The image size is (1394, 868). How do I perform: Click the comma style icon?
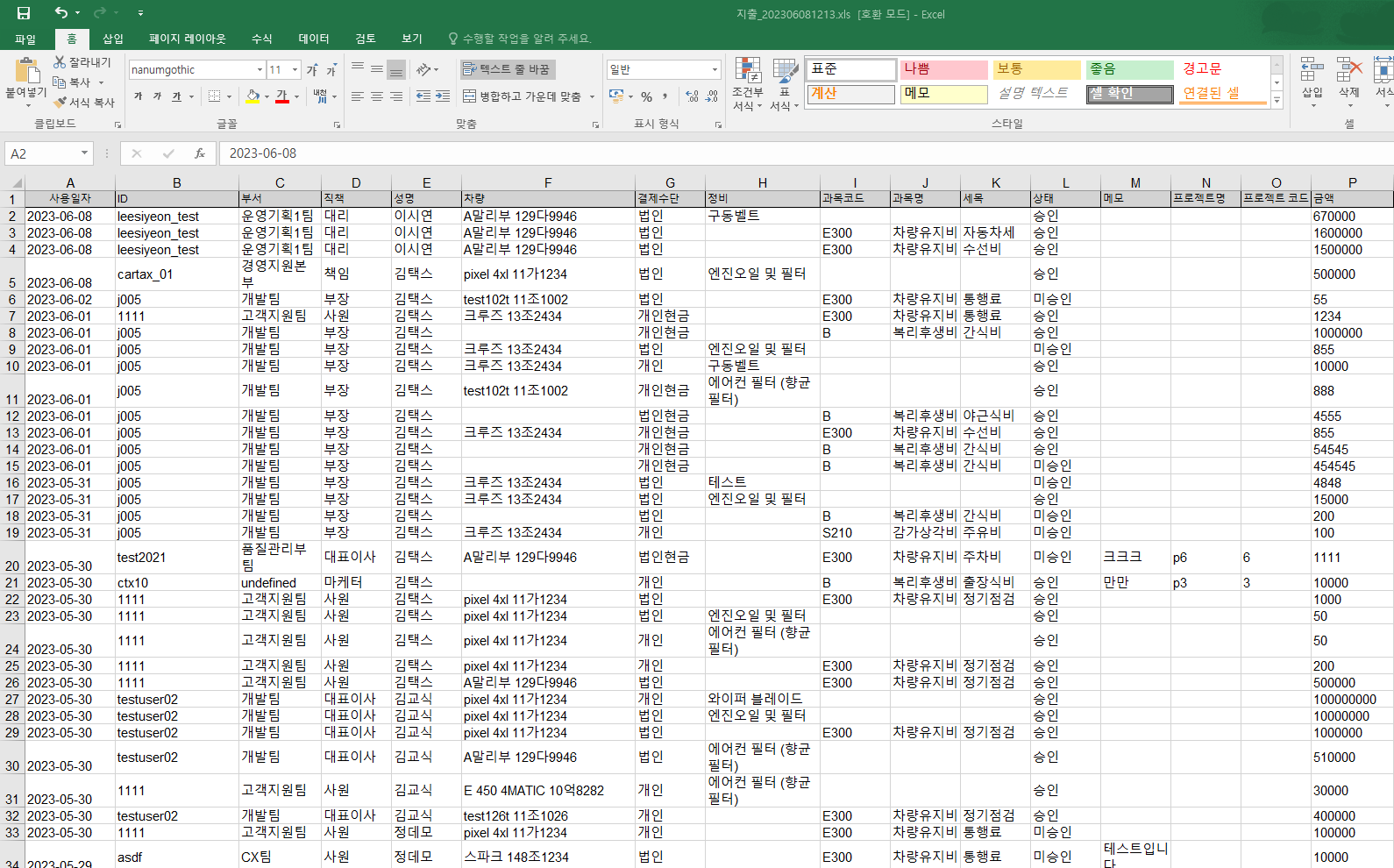(x=665, y=96)
